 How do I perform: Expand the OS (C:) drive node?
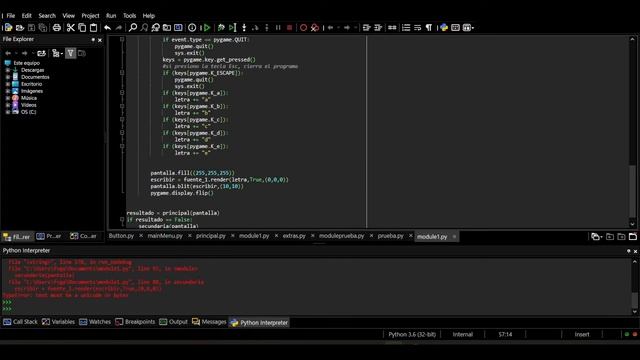pos(8,112)
